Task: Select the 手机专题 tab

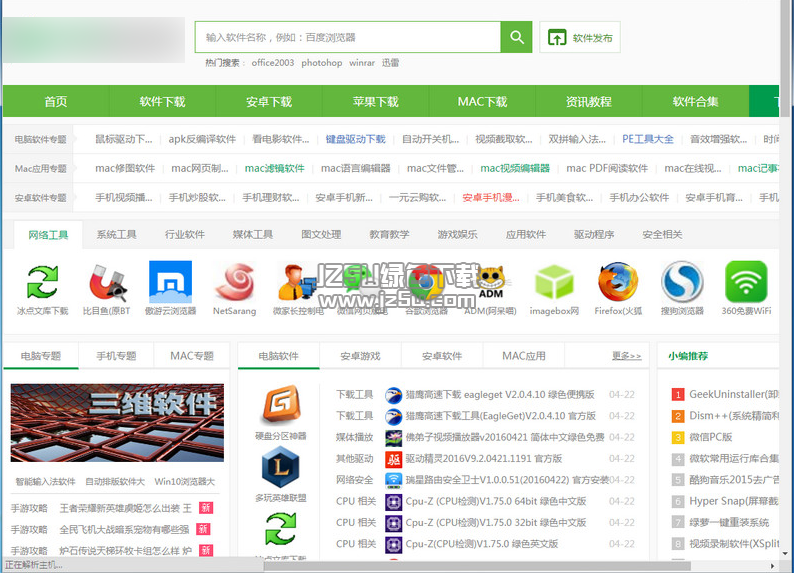Action: 116,356
